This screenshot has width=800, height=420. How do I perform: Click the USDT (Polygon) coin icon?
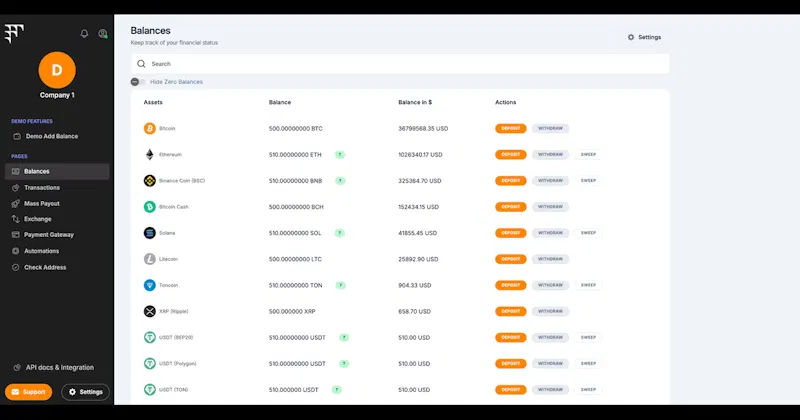pyautogui.click(x=149, y=363)
